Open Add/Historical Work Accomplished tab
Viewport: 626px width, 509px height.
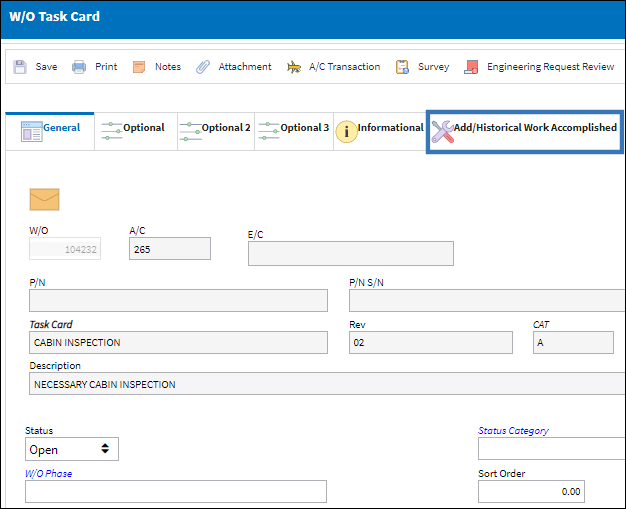pos(525,132)
